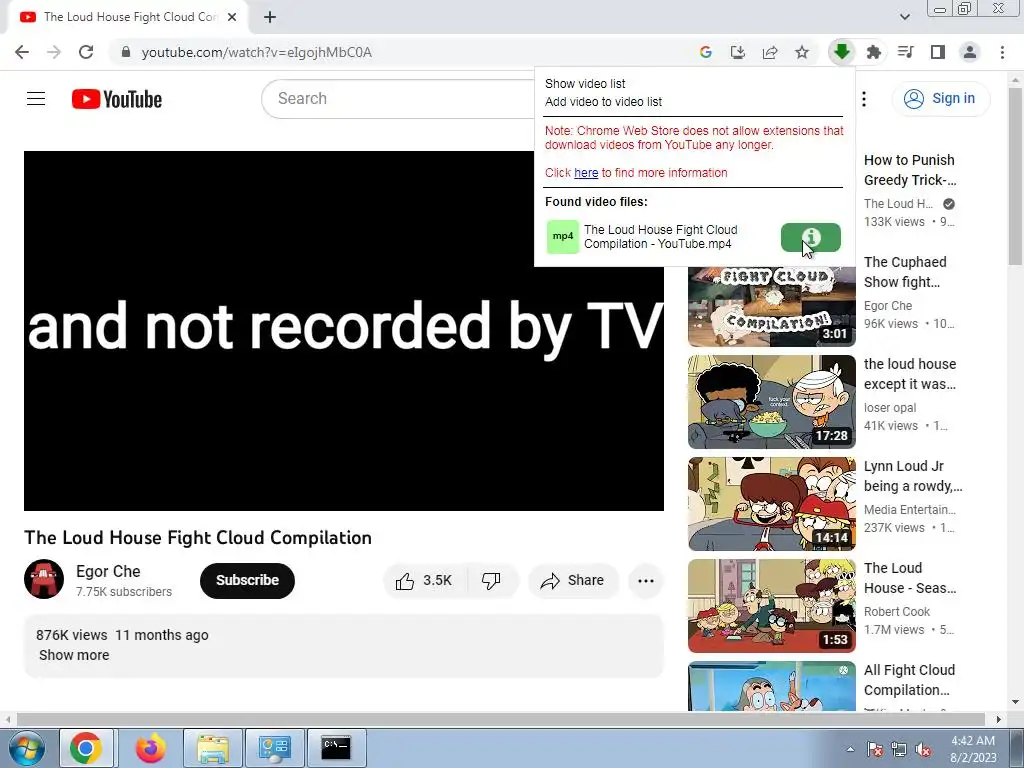Open the 14:14 Lynn Loud Jr thumbnail

(771, 504)
